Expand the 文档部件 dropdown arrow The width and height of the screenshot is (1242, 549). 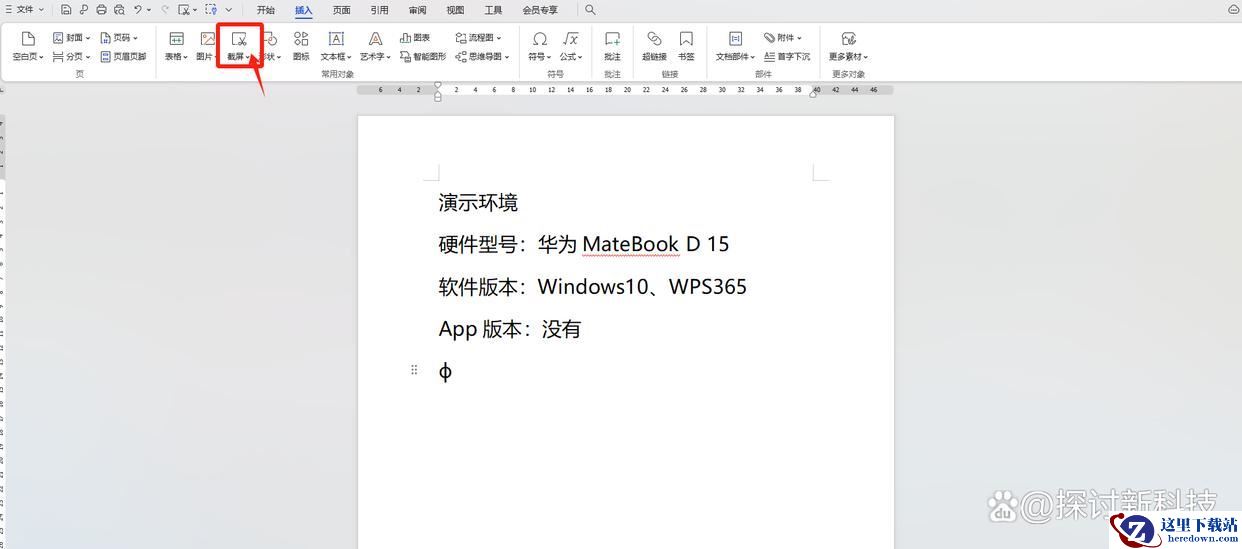click(753, 57)
